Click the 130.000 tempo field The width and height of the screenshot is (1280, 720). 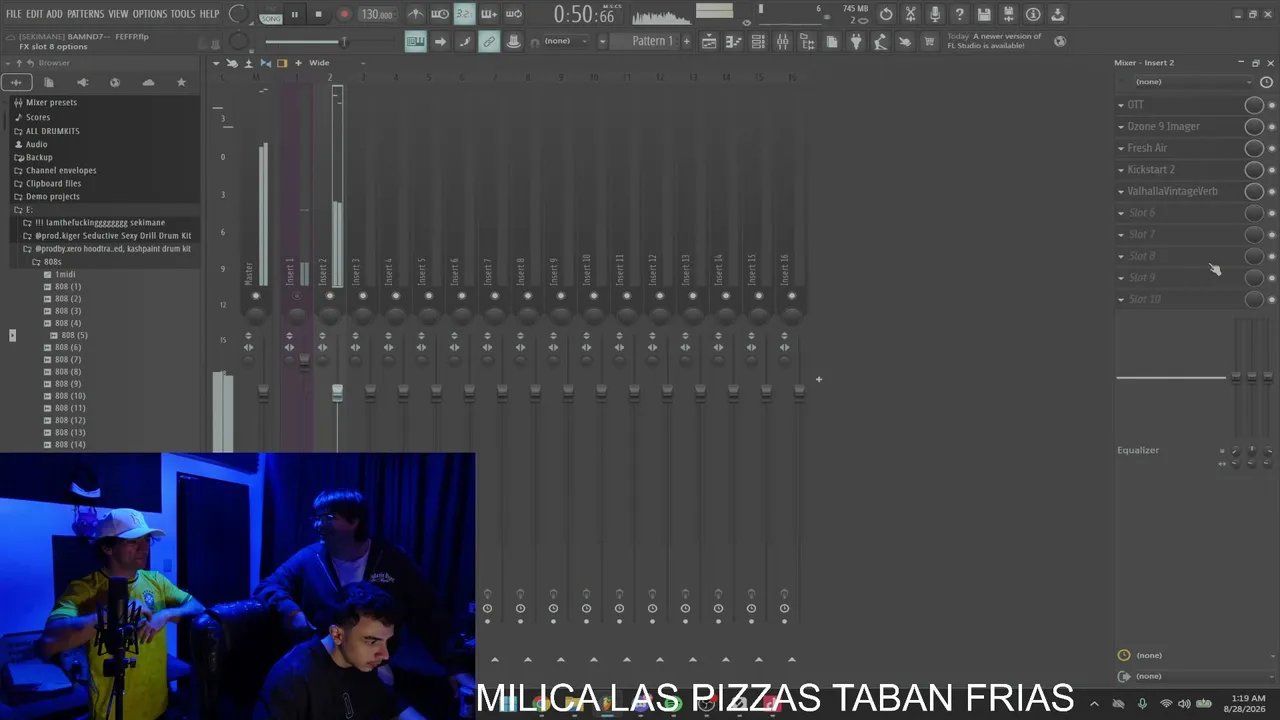[377, 14]
